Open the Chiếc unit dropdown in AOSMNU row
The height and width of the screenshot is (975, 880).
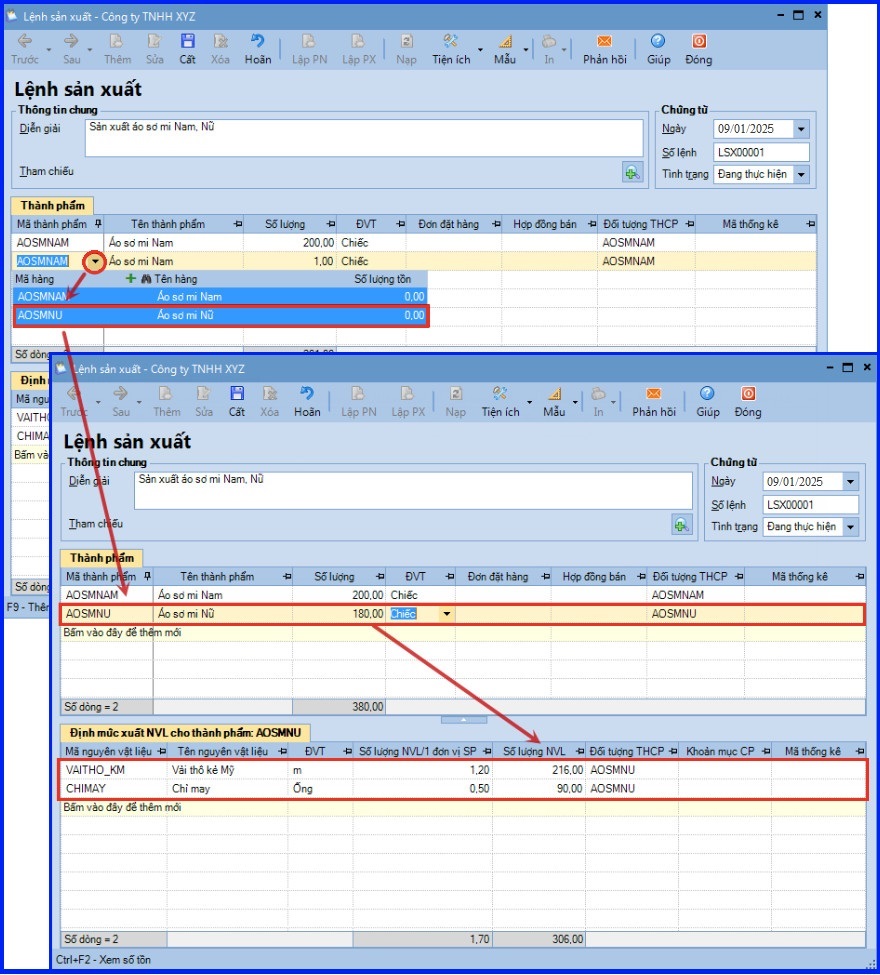tap(446, 614)
